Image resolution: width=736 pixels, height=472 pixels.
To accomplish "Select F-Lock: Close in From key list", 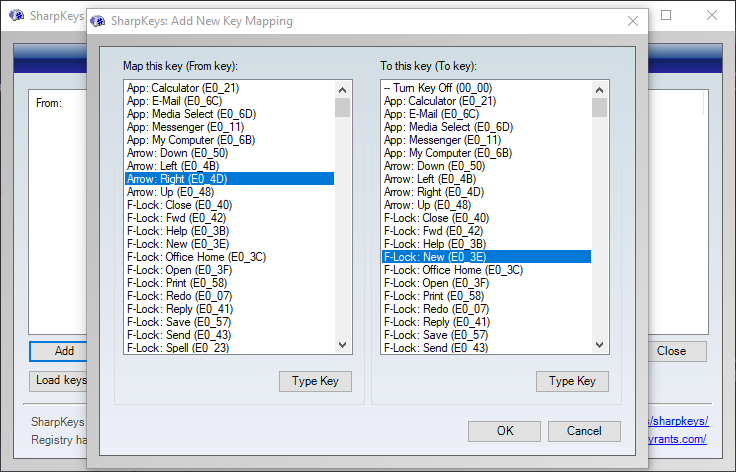I will click(x=230, y=205).
